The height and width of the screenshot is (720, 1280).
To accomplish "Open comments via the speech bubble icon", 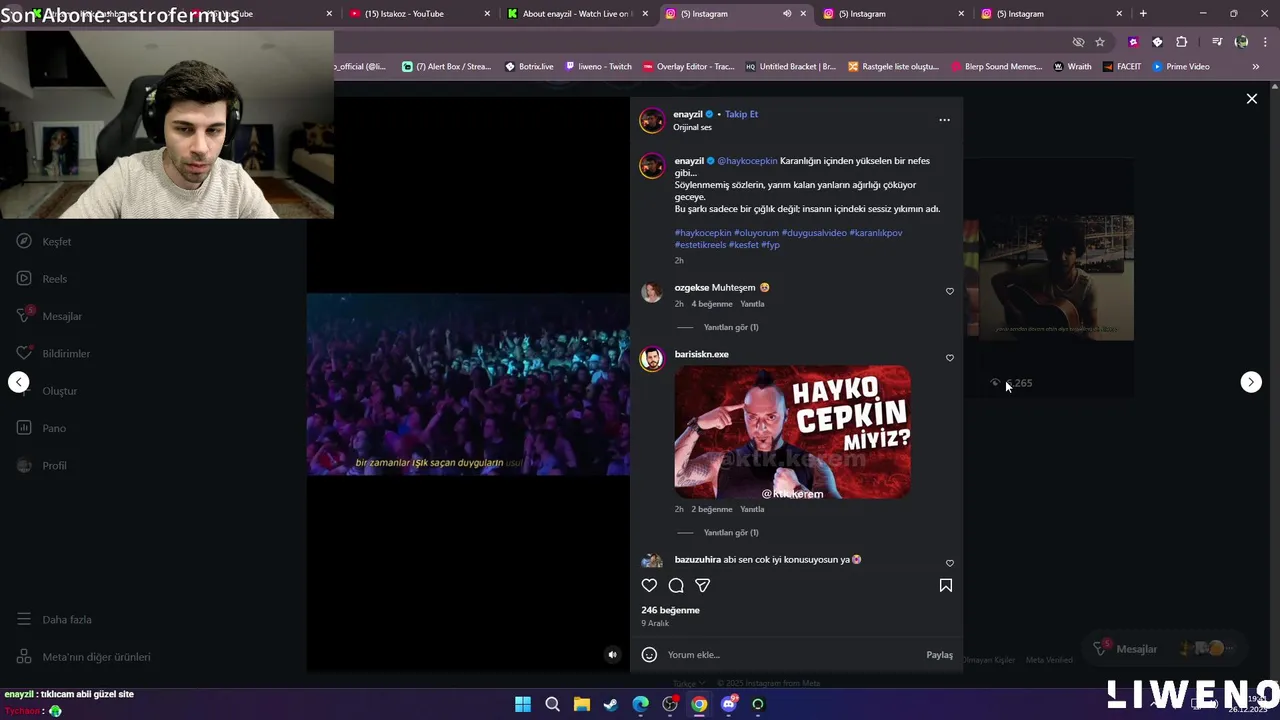I will (676, 586).
